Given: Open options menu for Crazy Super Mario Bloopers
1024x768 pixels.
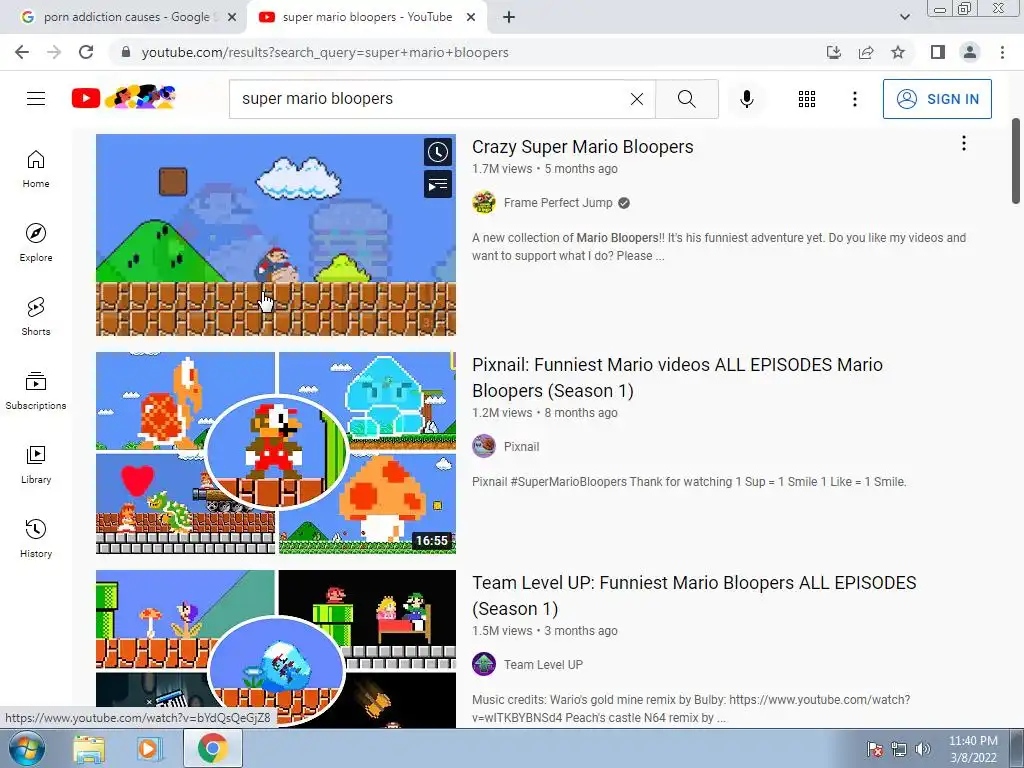Looking at the screenshot, I should [x=963, y=144].
